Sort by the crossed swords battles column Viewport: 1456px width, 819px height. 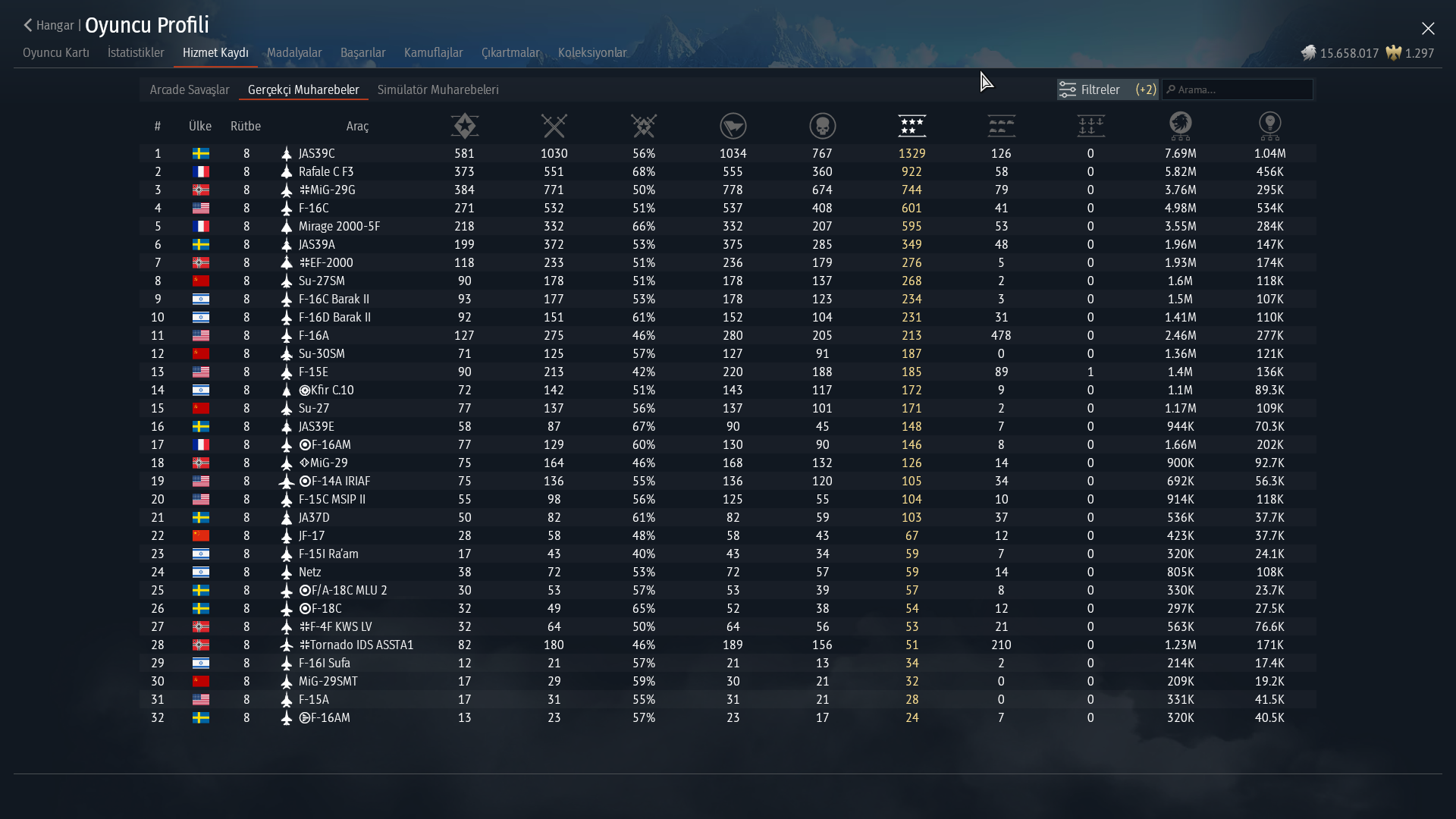coord(554,126)
